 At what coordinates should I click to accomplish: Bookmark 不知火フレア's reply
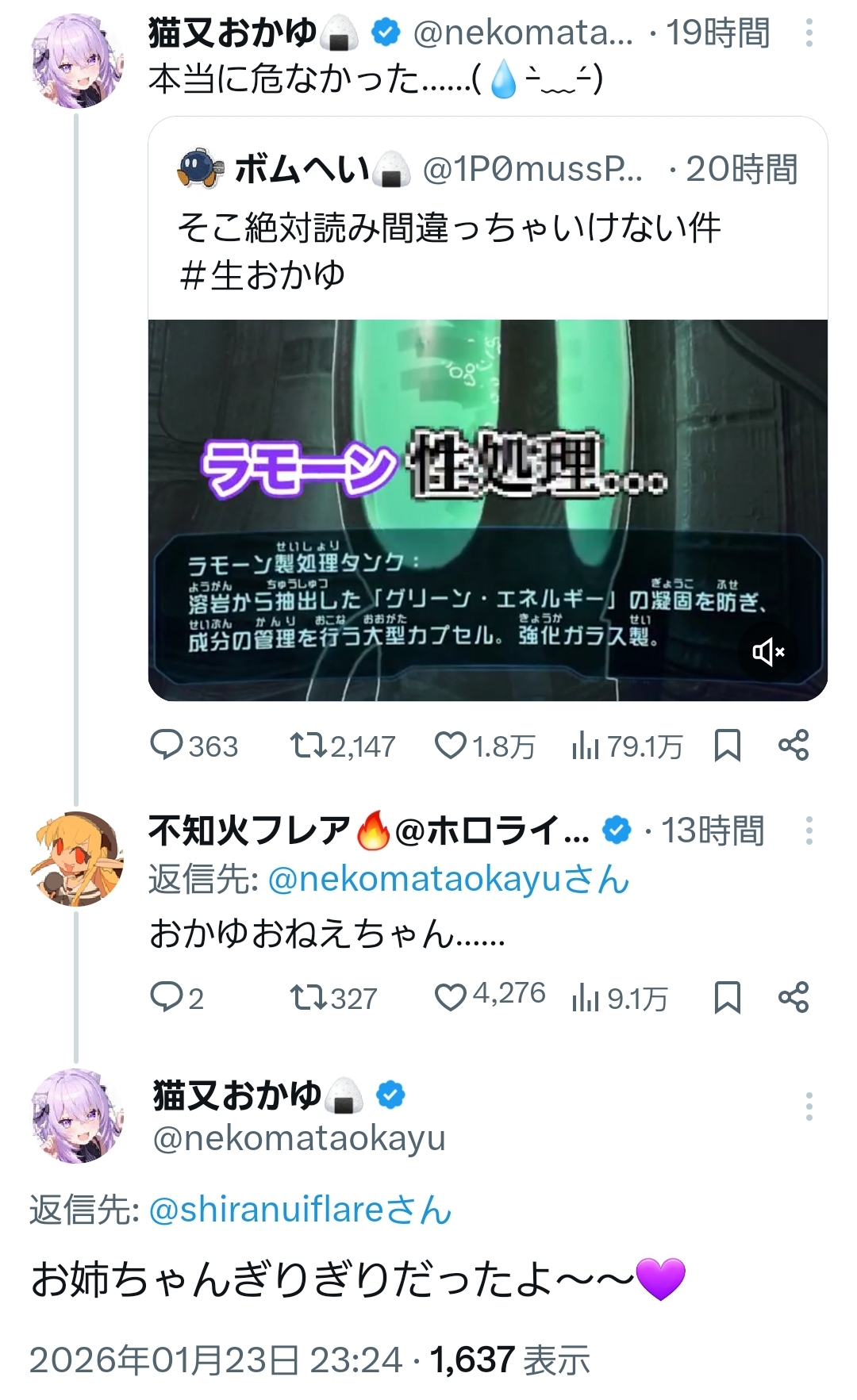click(727, 997)
